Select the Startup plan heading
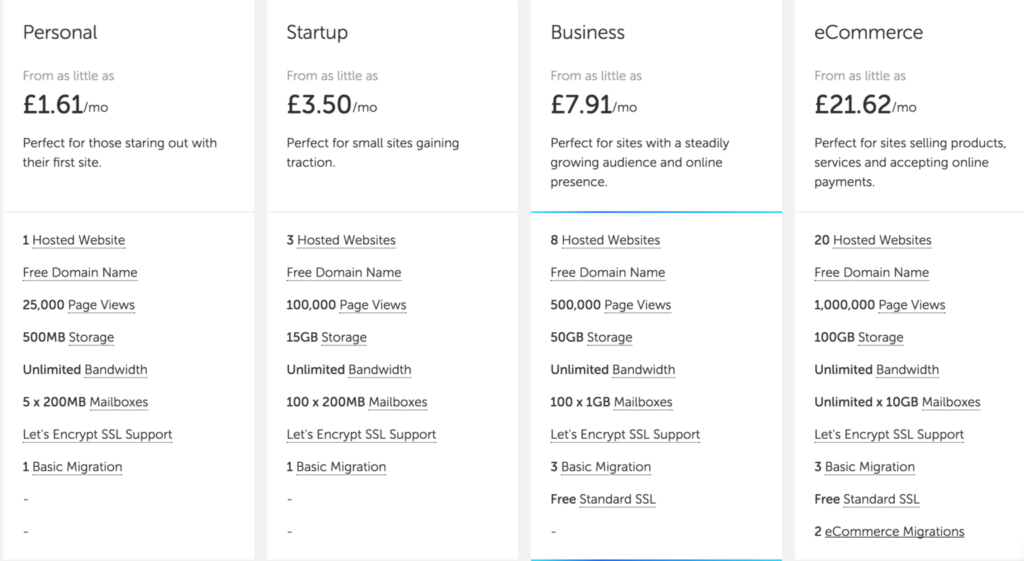Screen dimensions: 1024x561 coord(317,33)
